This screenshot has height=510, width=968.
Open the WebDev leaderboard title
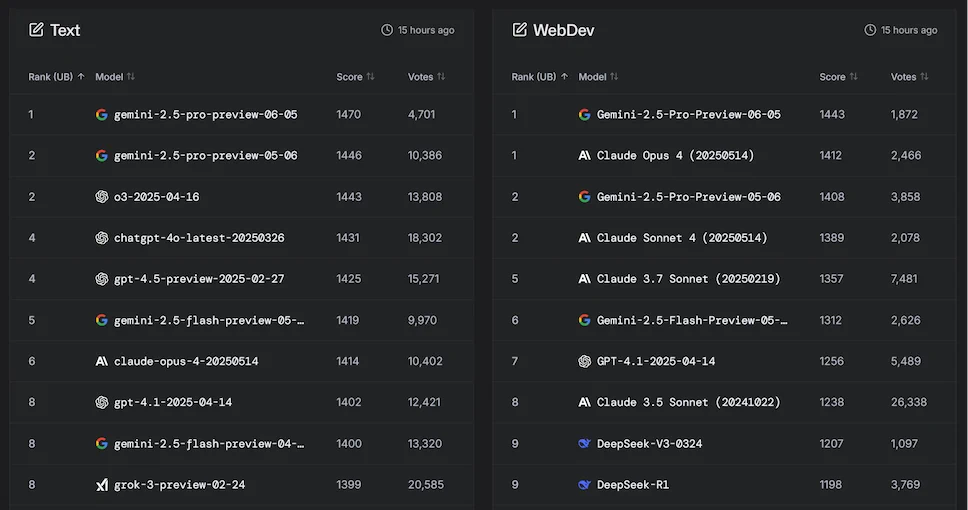point(564,30)
